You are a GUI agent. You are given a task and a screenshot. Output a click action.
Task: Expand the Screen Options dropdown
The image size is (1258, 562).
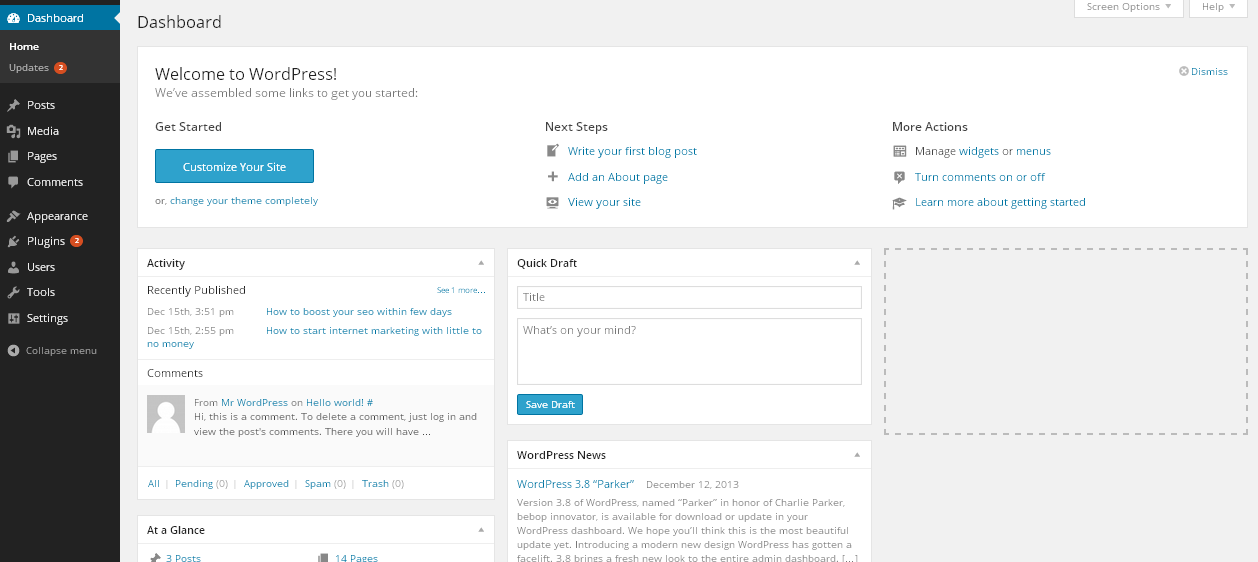click(x=1129, y=7)
